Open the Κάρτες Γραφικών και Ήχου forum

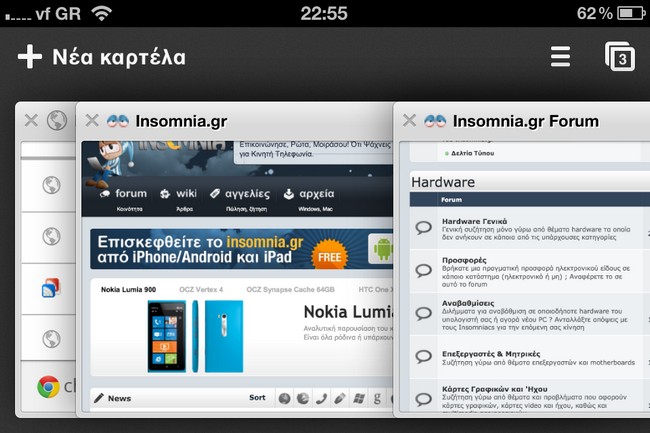pos(495,389)
